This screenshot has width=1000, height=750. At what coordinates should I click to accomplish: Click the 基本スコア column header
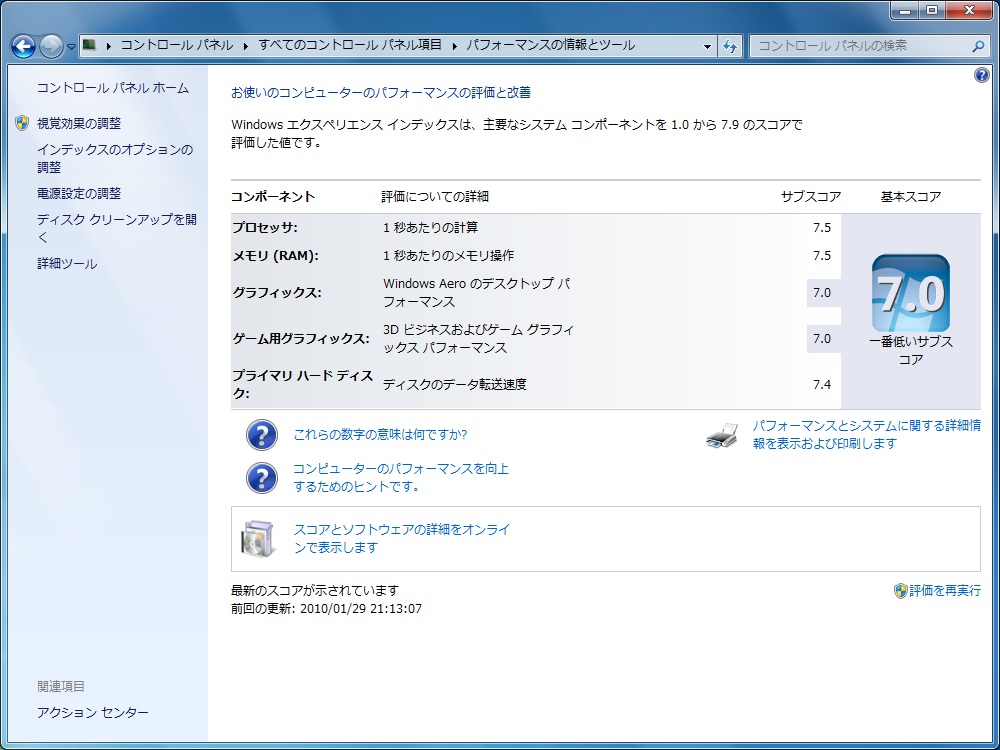click(911, 196)
